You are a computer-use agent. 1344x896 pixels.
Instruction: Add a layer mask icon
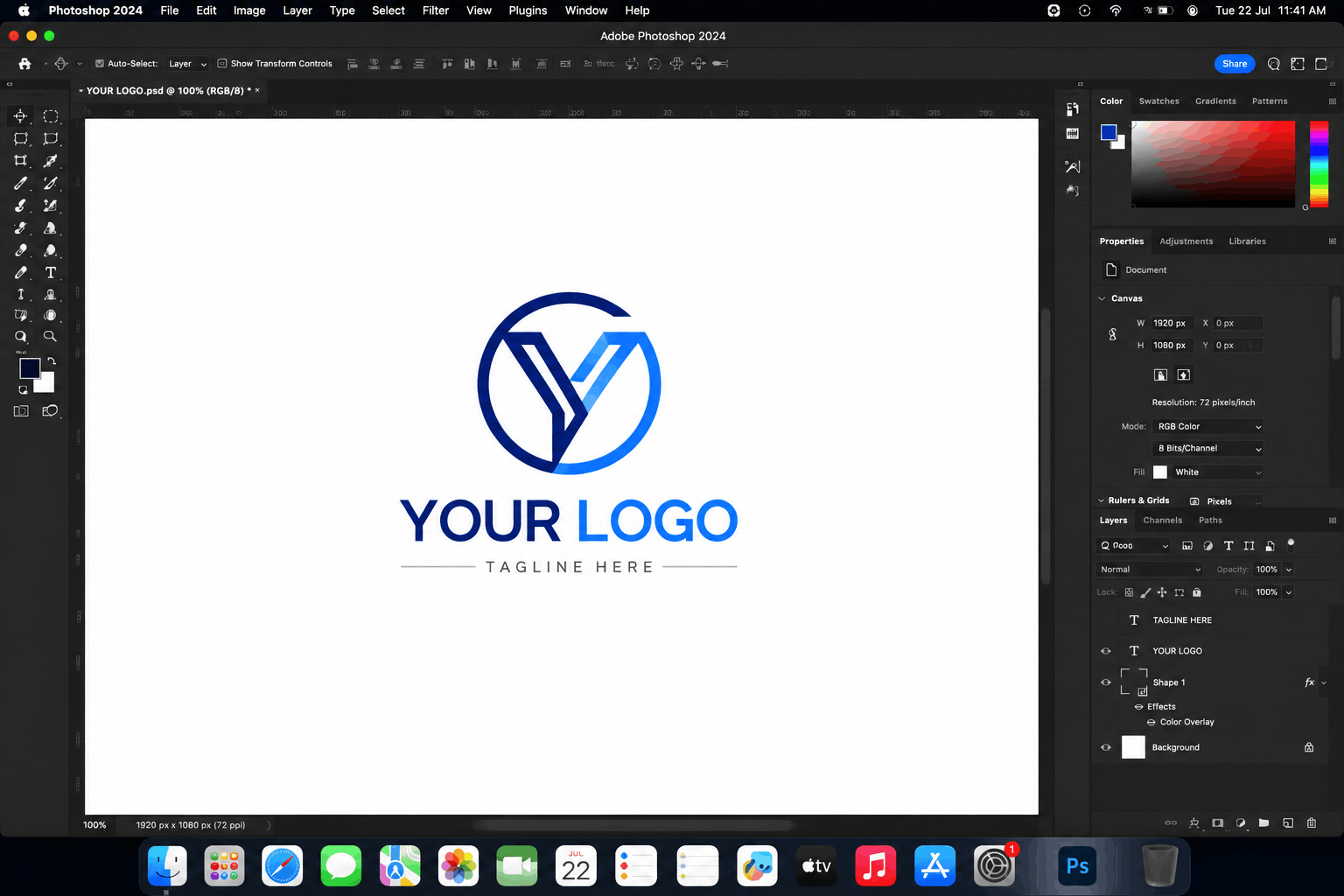pos(1217,822)
